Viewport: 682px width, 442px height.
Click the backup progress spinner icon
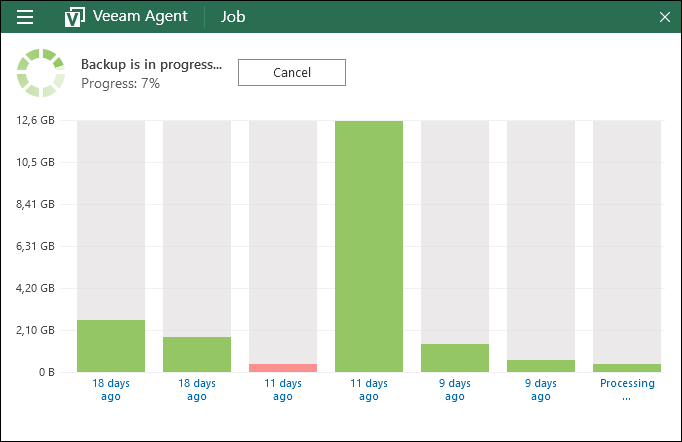(41, 73)
